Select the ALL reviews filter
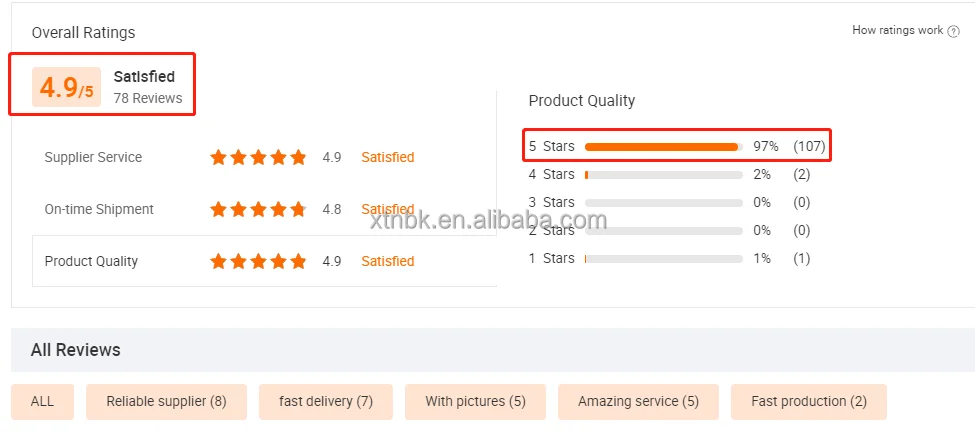Image resolution: width=975 pixels, height=437 pixels. click(x=42, y=401)
